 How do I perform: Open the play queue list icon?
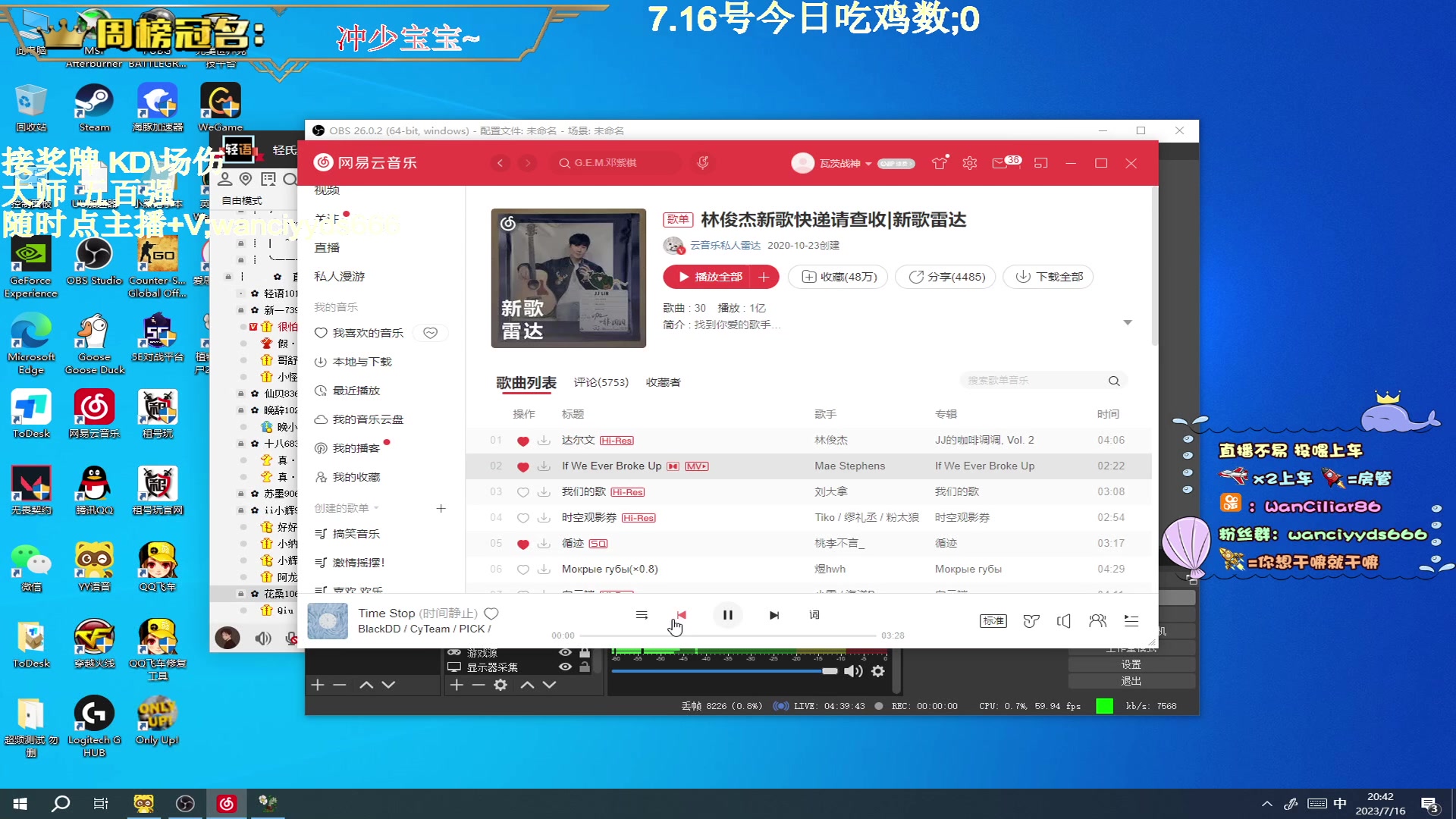[1131, 621]
